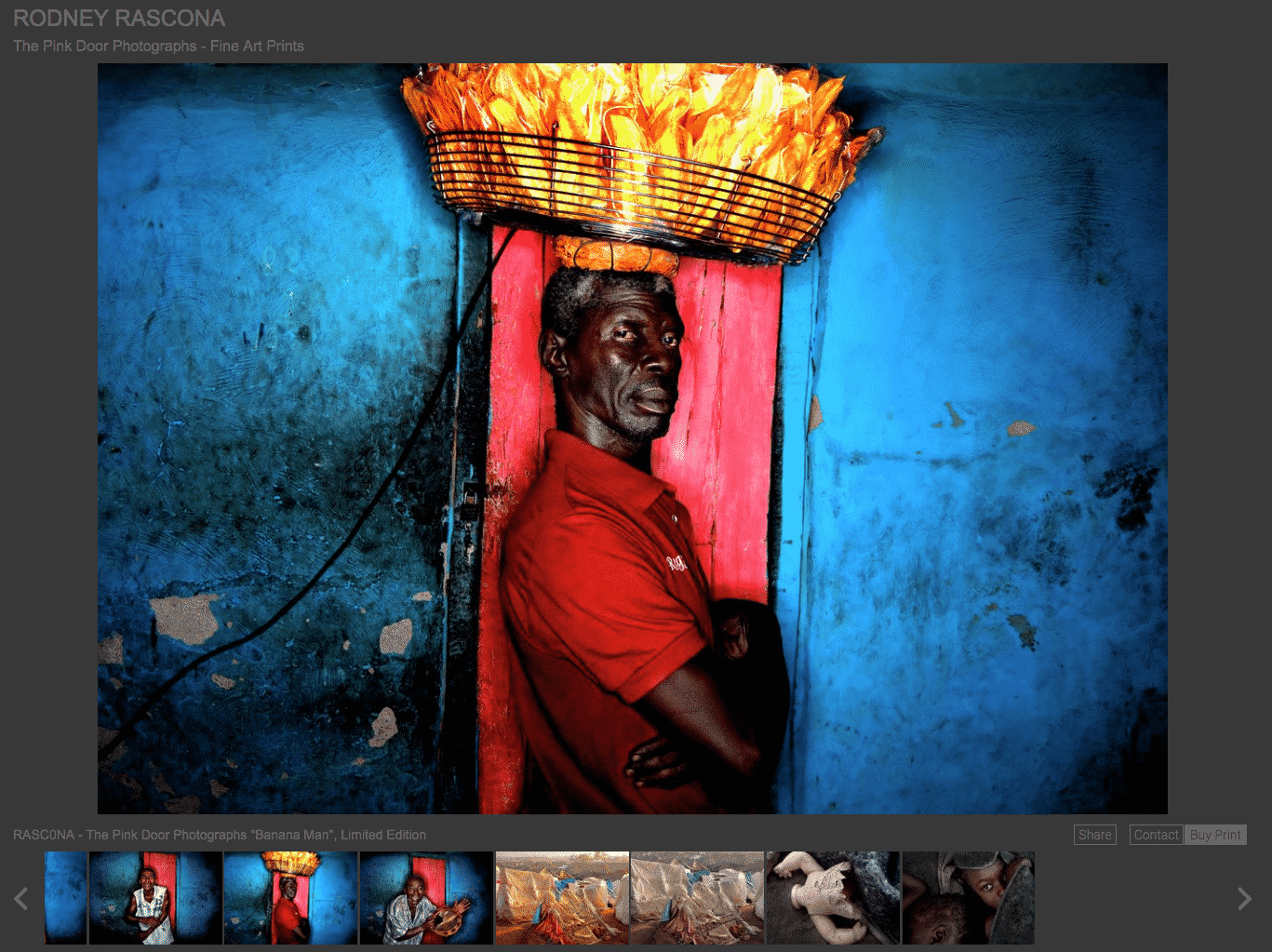Click the main Banana Man photograph
The height and width of the screenshot is (952, 1272).
pos(633,438)
